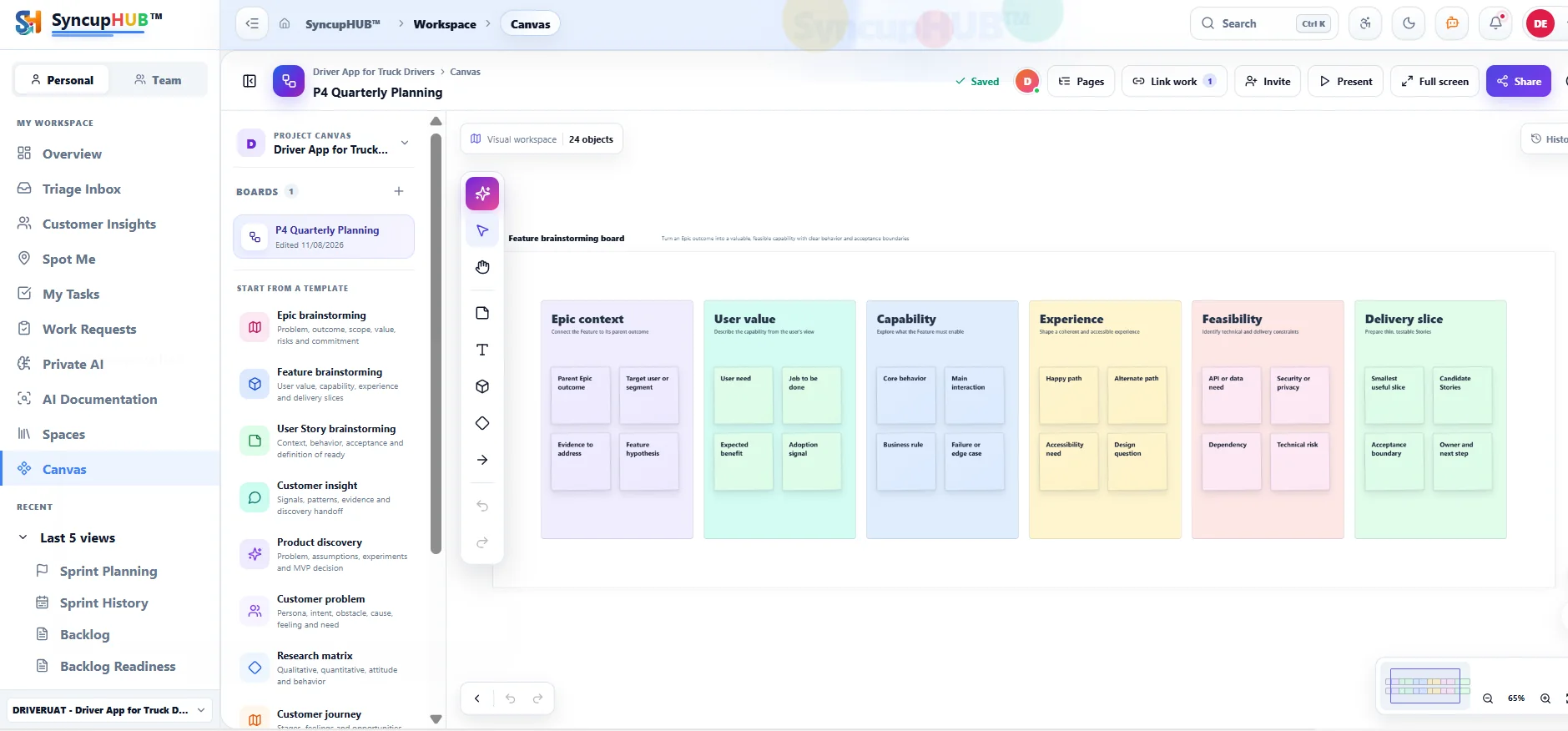1568x731 pixels.
Task: Choose Epic brainstorming template
Action: click(324, 328)
